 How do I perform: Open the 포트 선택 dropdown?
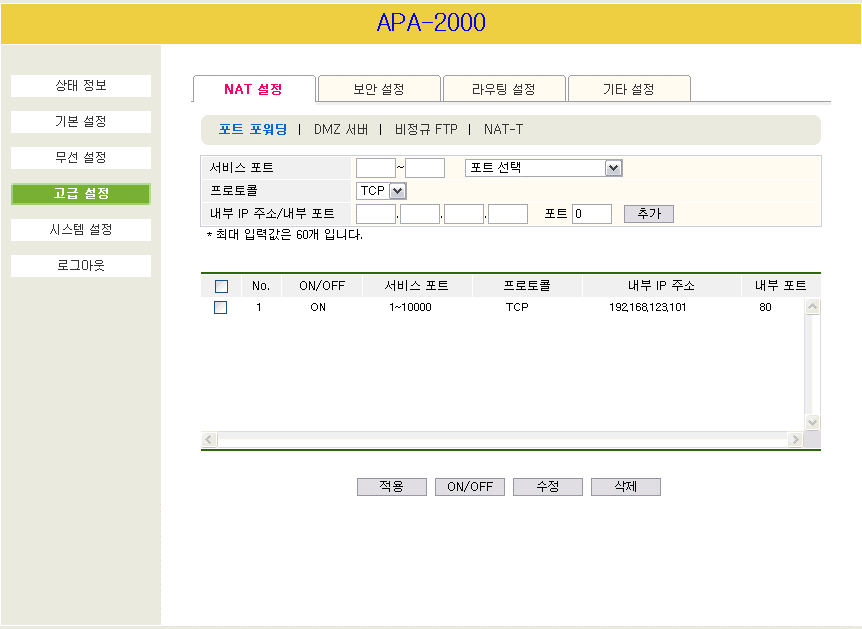544,168
